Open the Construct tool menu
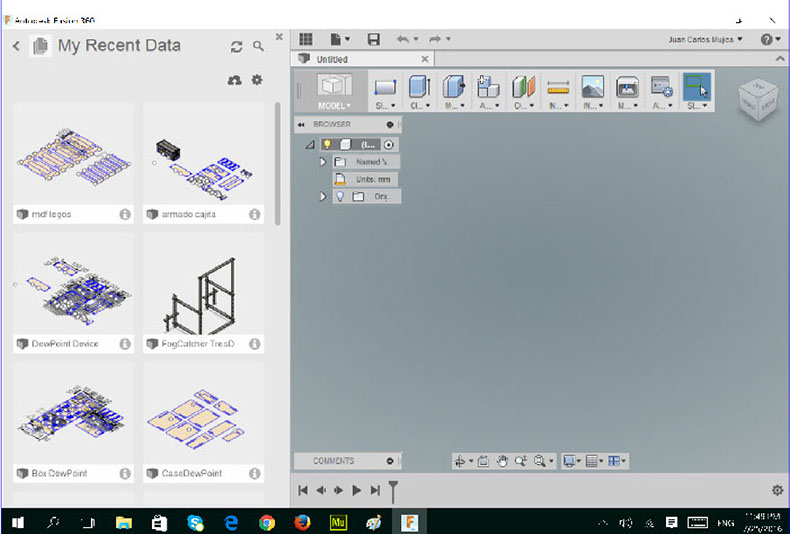This screenshot has width=790, height=534. pyautogui.click(x=523, y=91)
